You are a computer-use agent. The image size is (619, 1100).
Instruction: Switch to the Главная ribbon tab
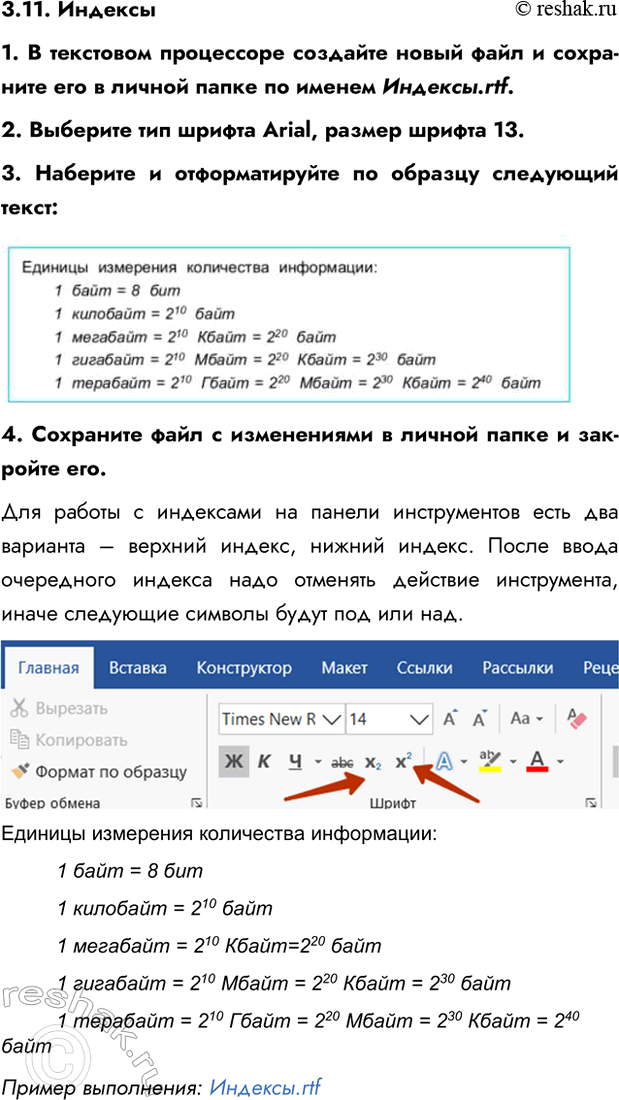point(48,667)
